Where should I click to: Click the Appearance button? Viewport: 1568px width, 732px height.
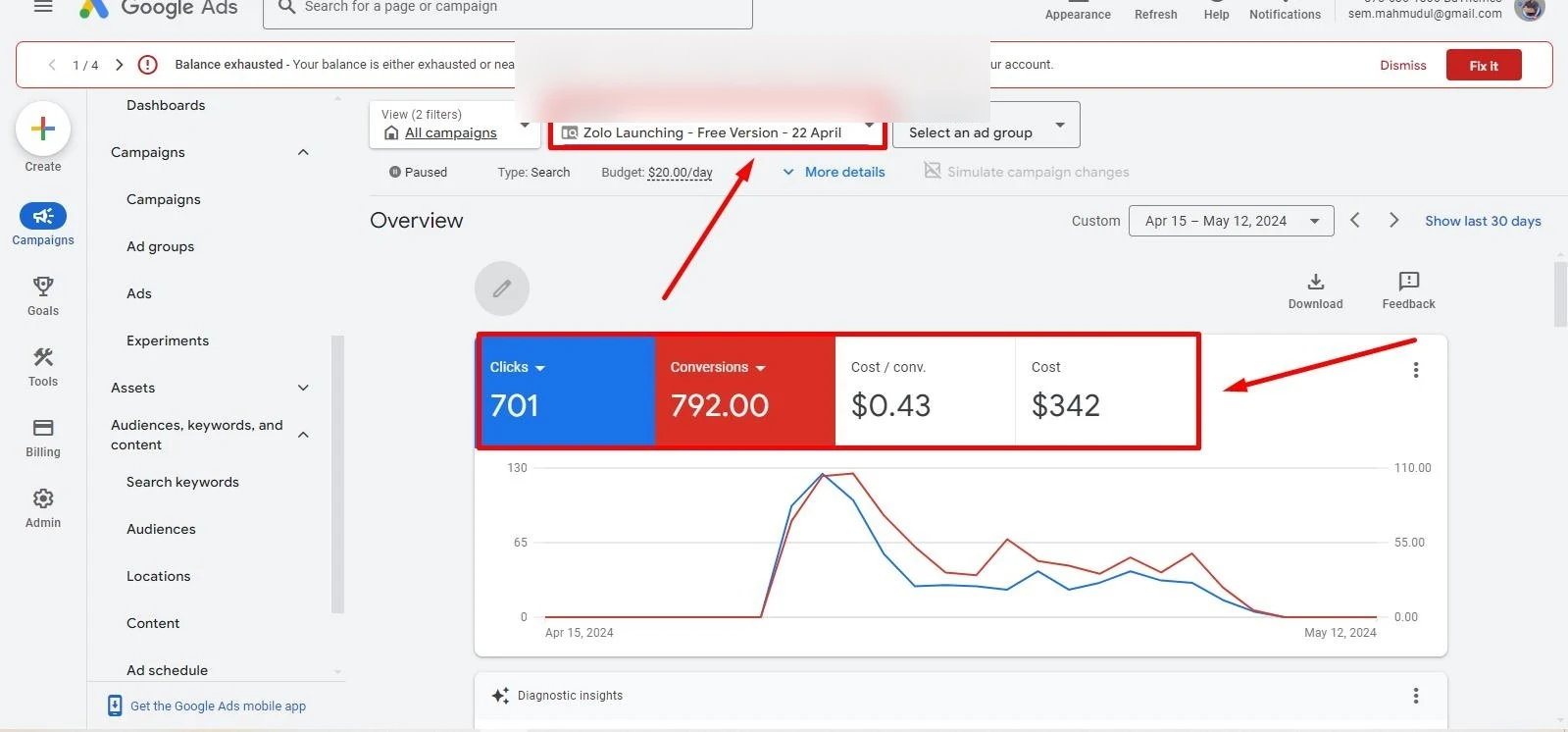click(1078, 9)
